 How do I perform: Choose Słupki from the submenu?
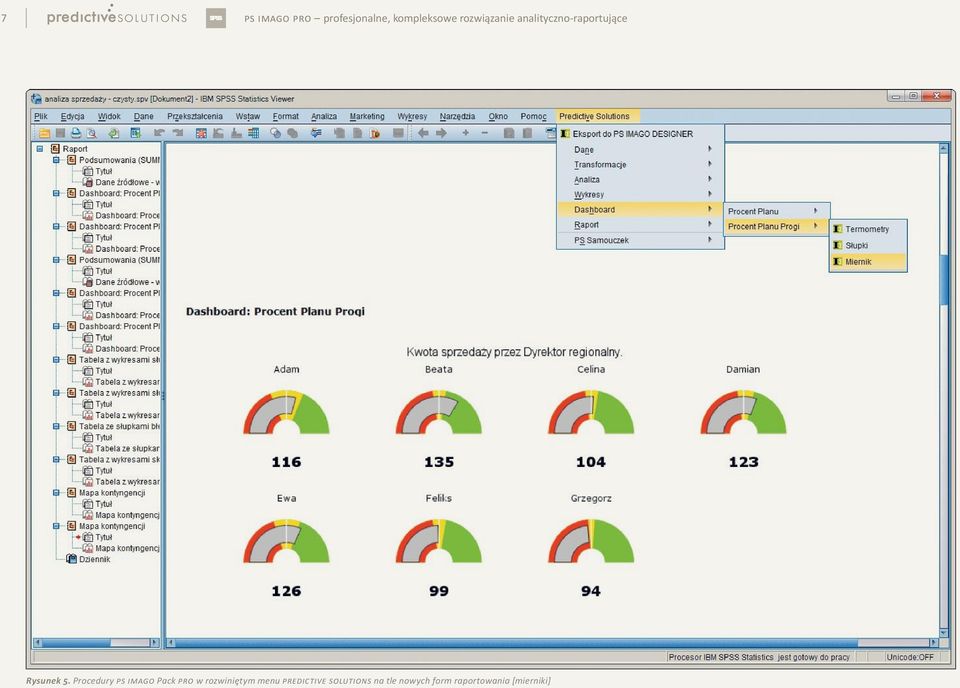point(868,245)
